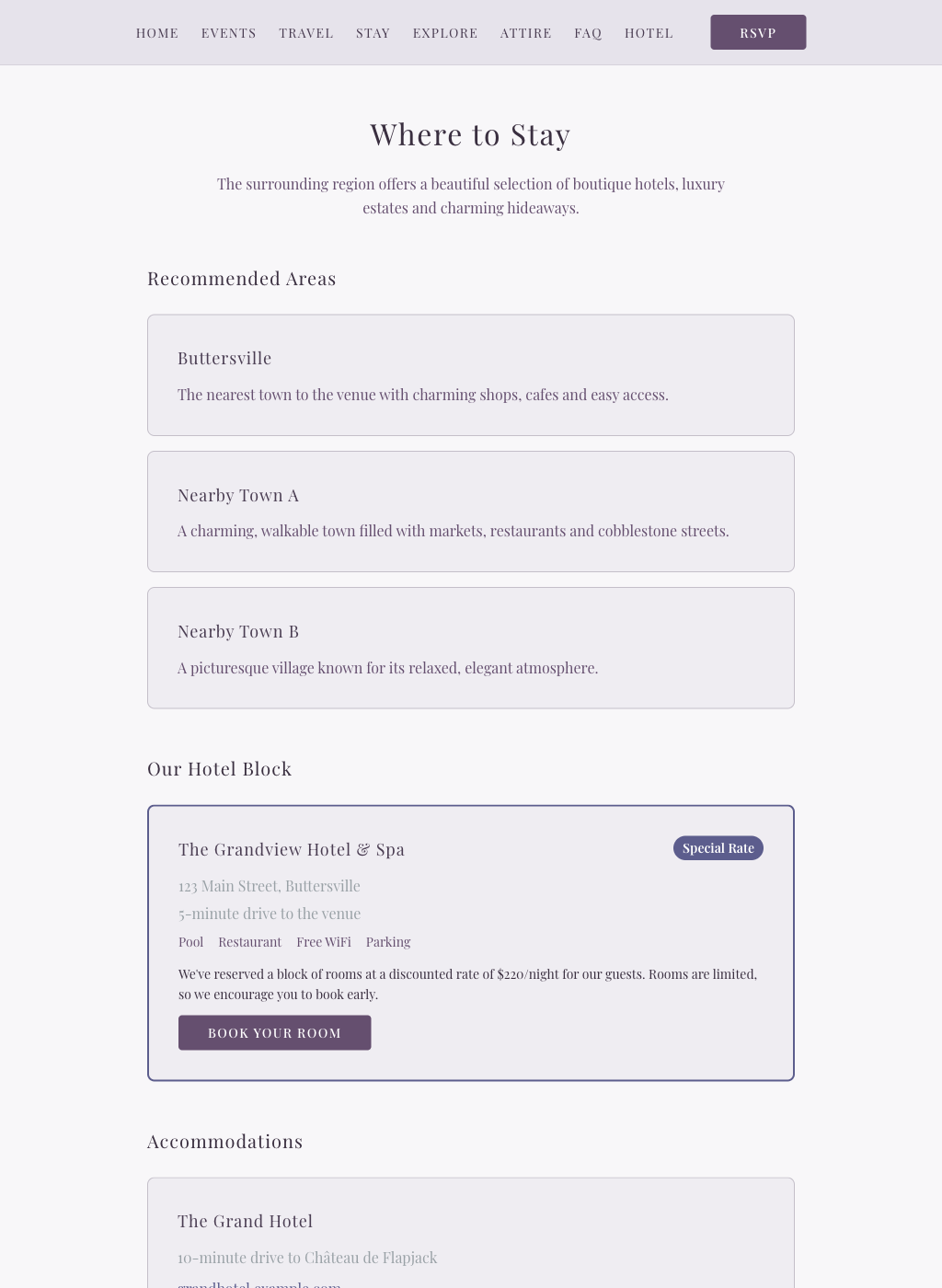Click the Parking amenity tag
This screenshot has height=1288, width=942.
coord(388,942)
